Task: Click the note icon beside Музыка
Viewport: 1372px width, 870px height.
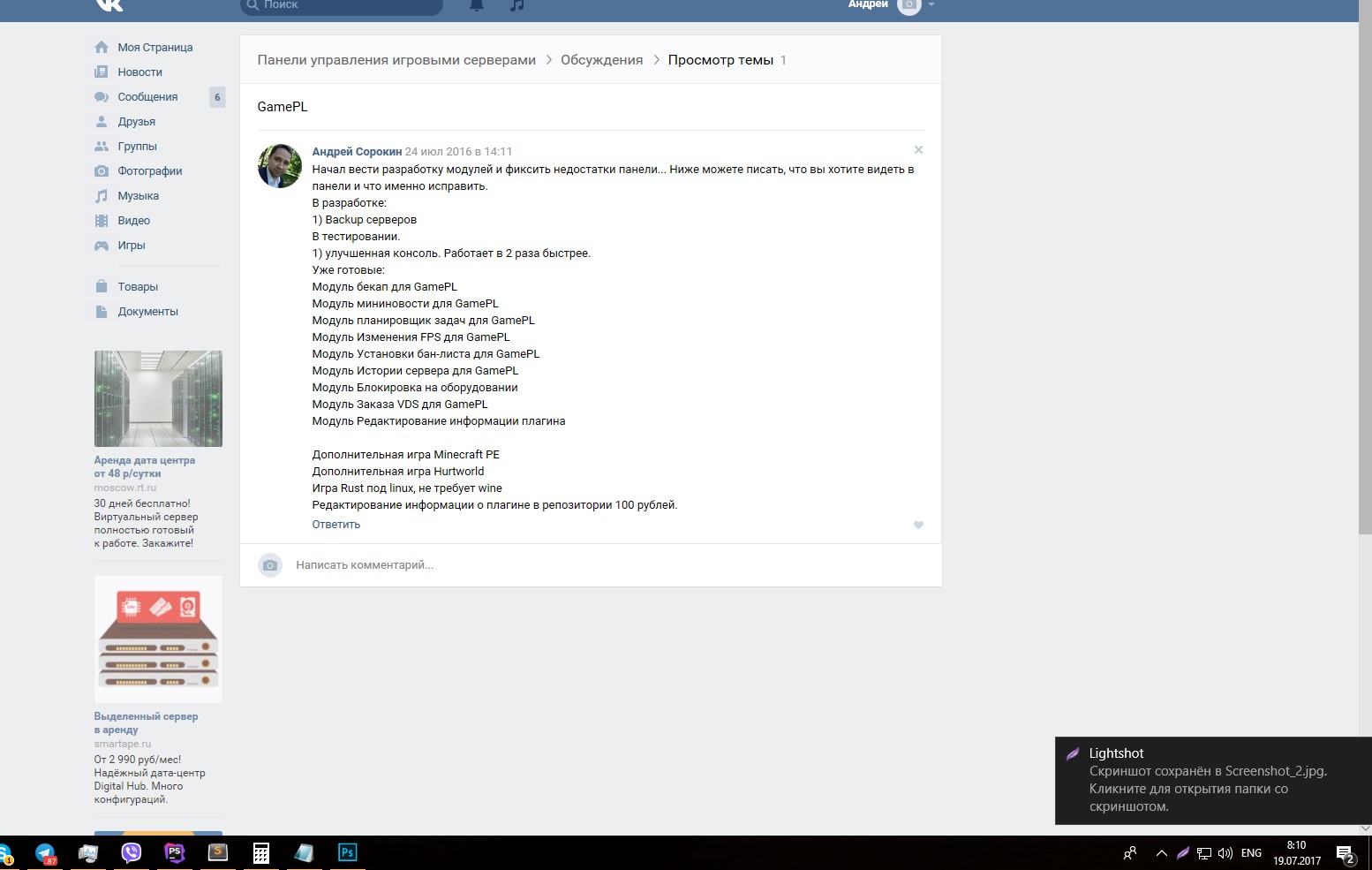Action: [102, 196]
